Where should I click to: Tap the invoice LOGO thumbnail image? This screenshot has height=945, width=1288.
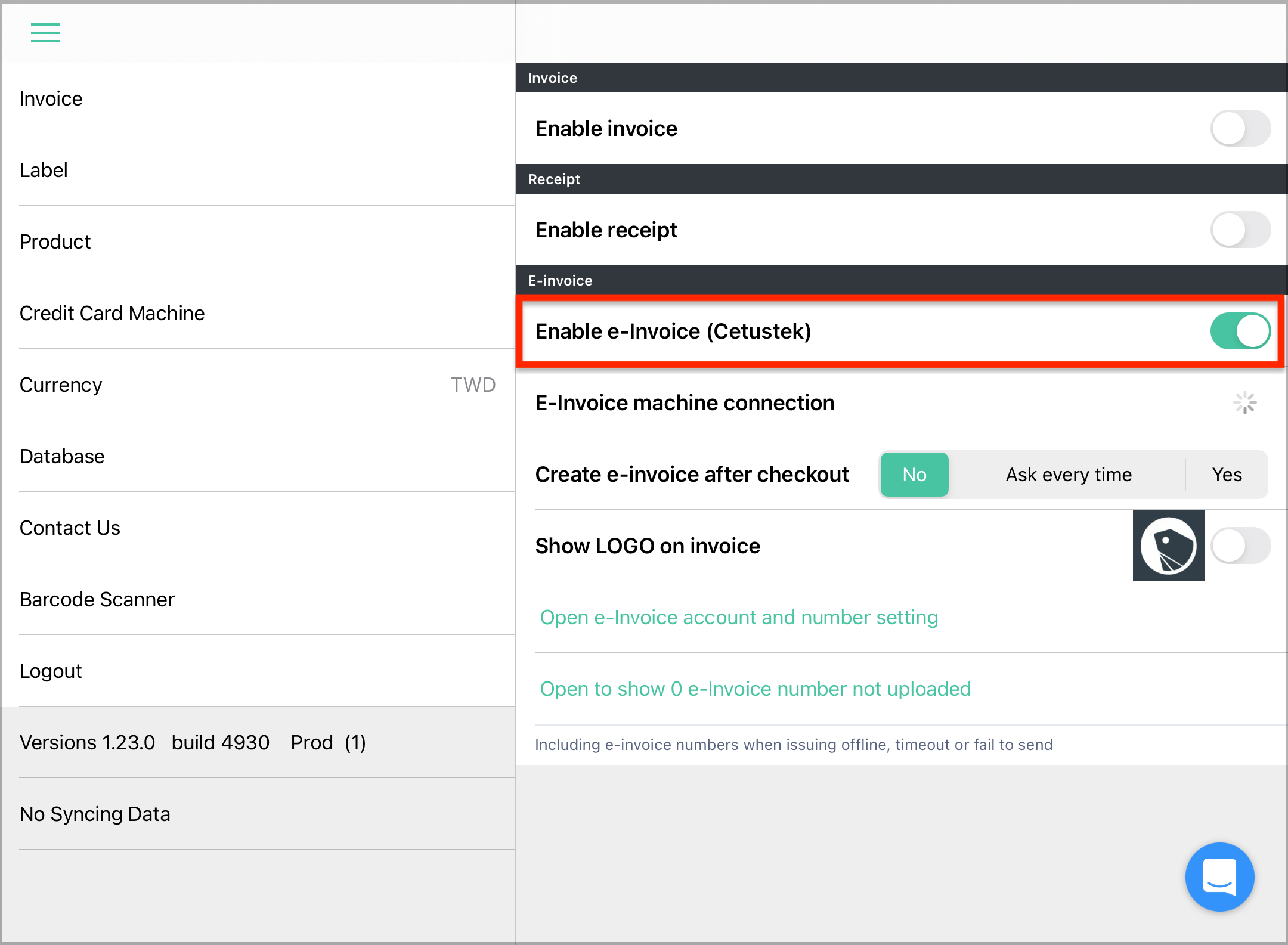[x=1168, y=545]
